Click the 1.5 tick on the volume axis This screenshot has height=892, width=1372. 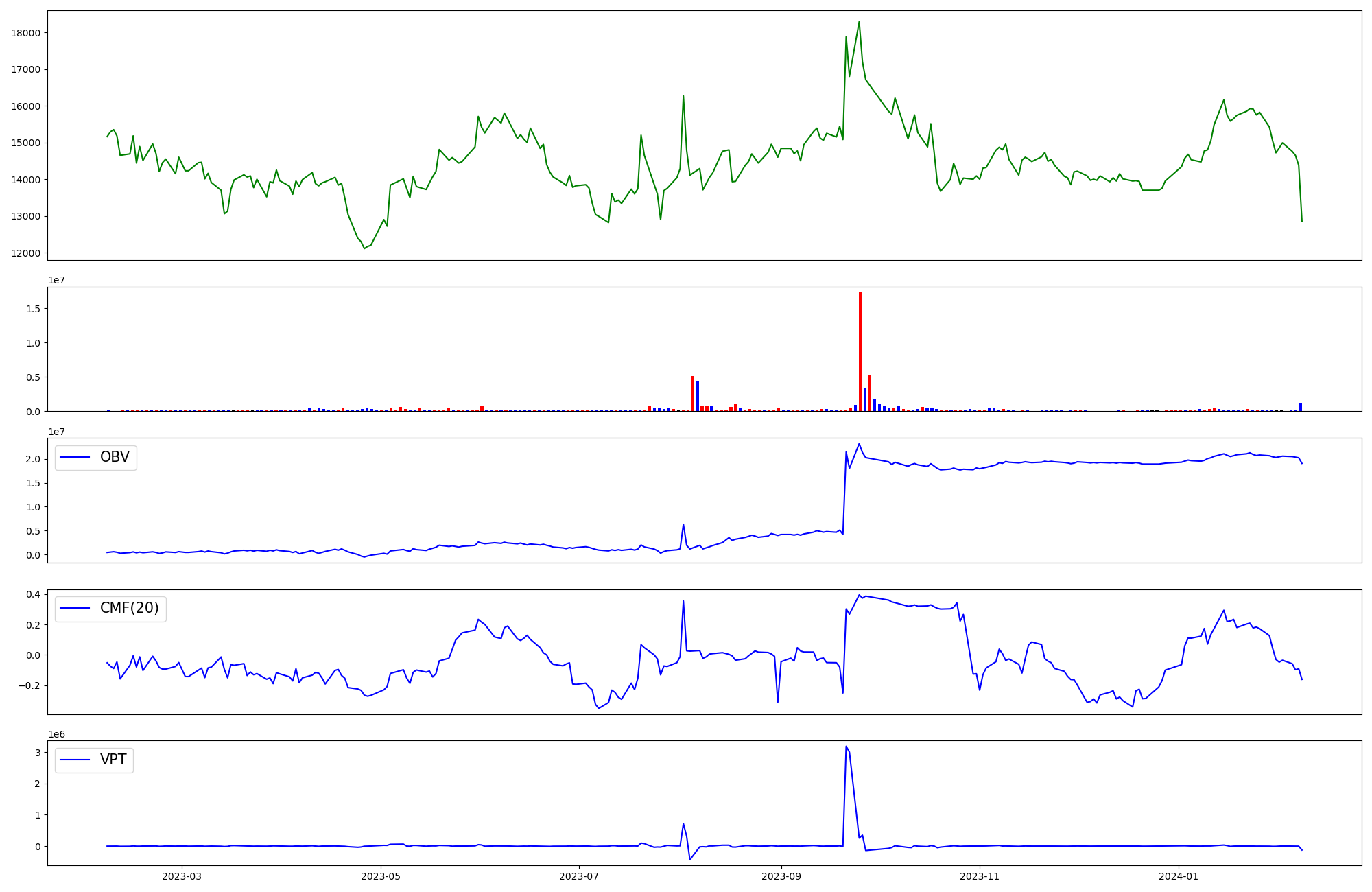click(x=34, y=309)
